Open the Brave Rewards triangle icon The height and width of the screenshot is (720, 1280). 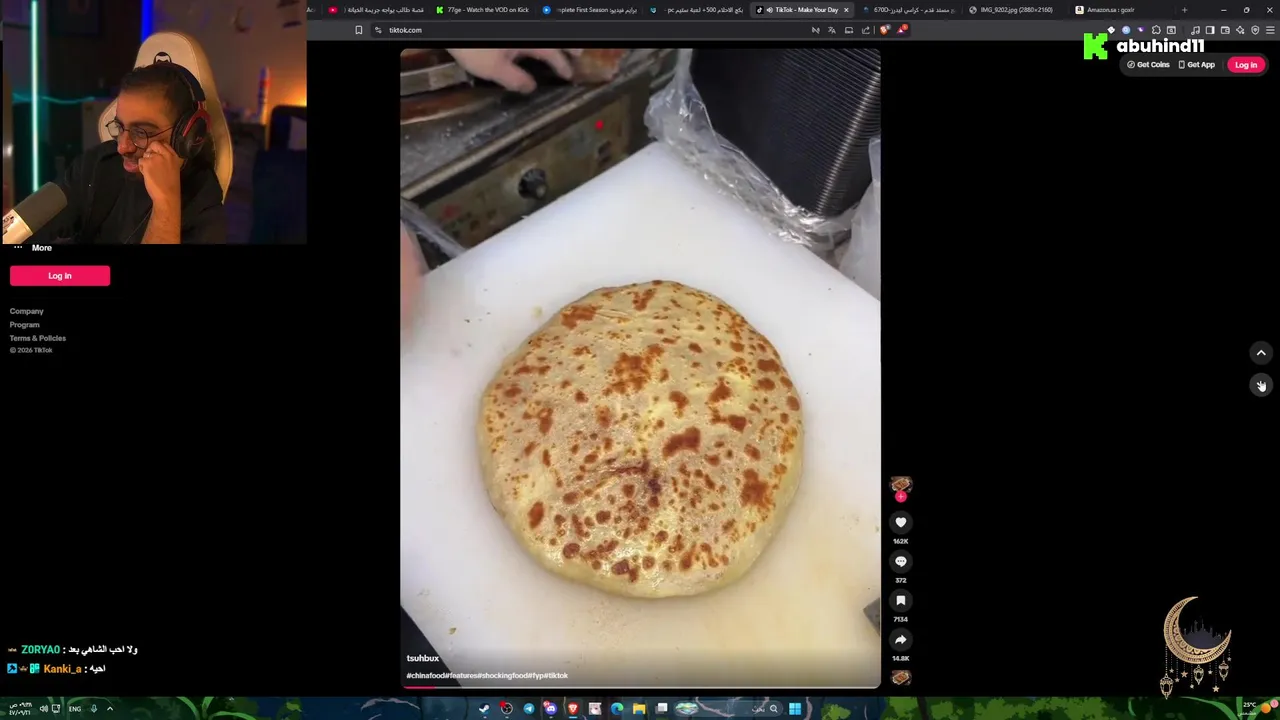coord(902,30)
